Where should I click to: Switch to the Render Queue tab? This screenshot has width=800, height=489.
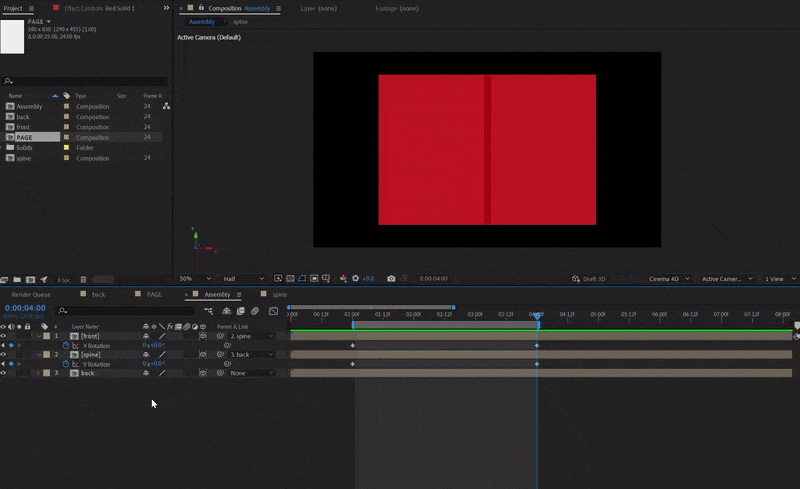coord(31,295)
